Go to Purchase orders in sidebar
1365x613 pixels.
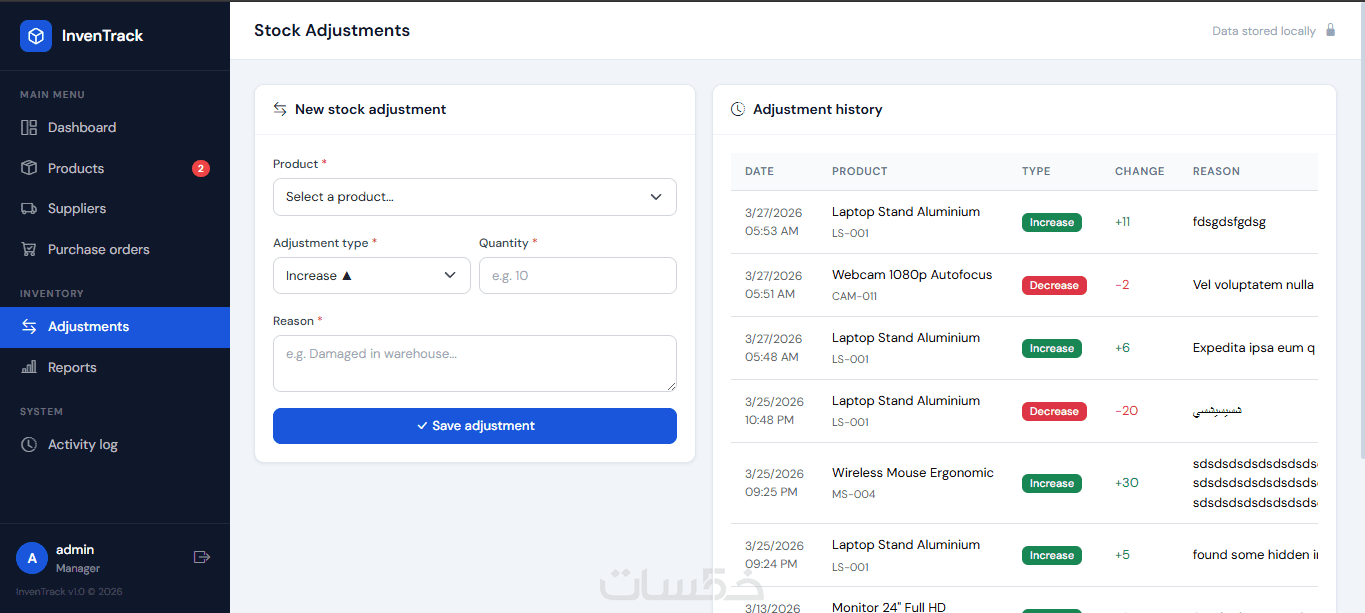(x=98, y=250)
